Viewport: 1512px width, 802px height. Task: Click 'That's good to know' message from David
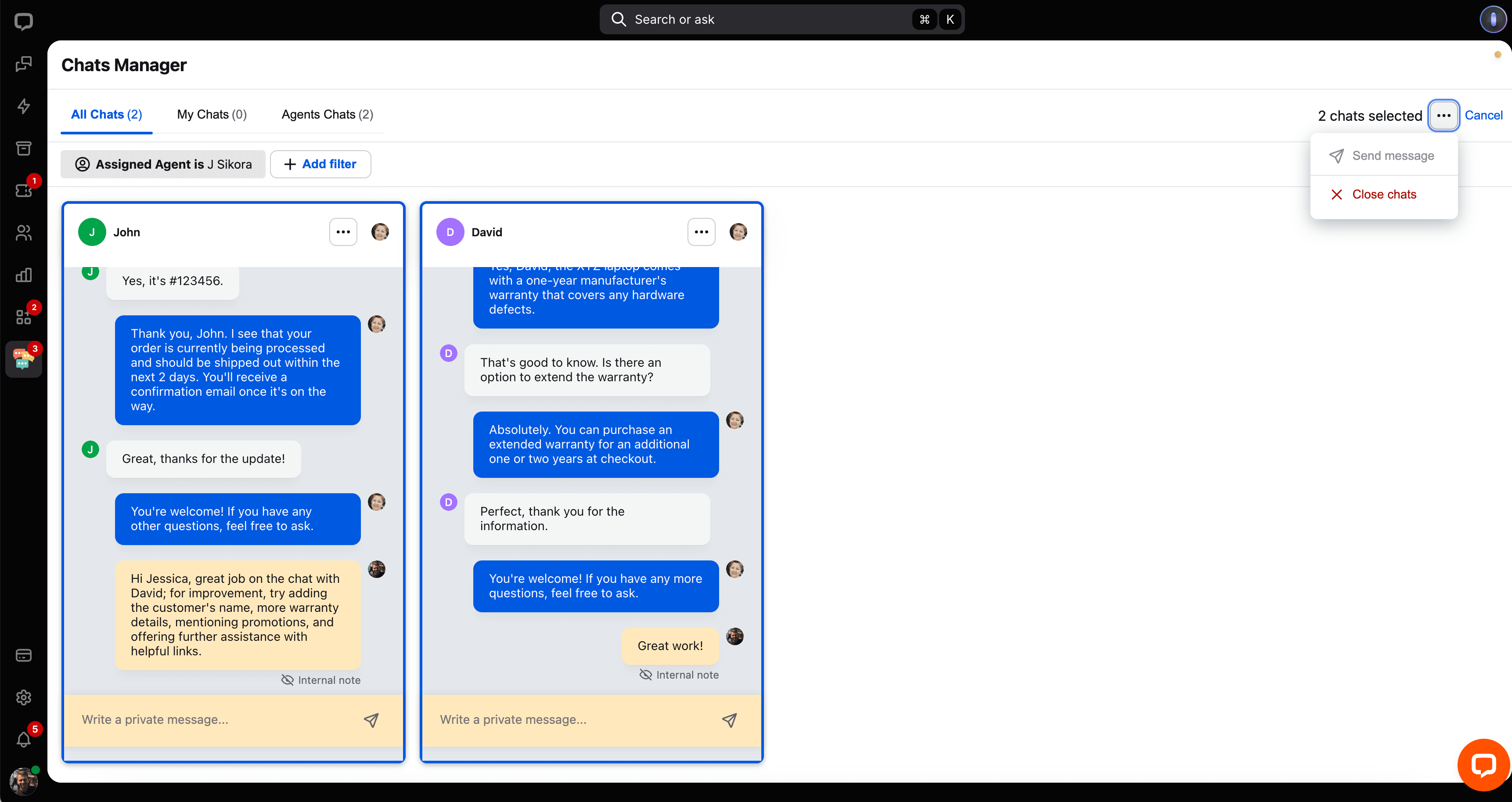(587, 370)
